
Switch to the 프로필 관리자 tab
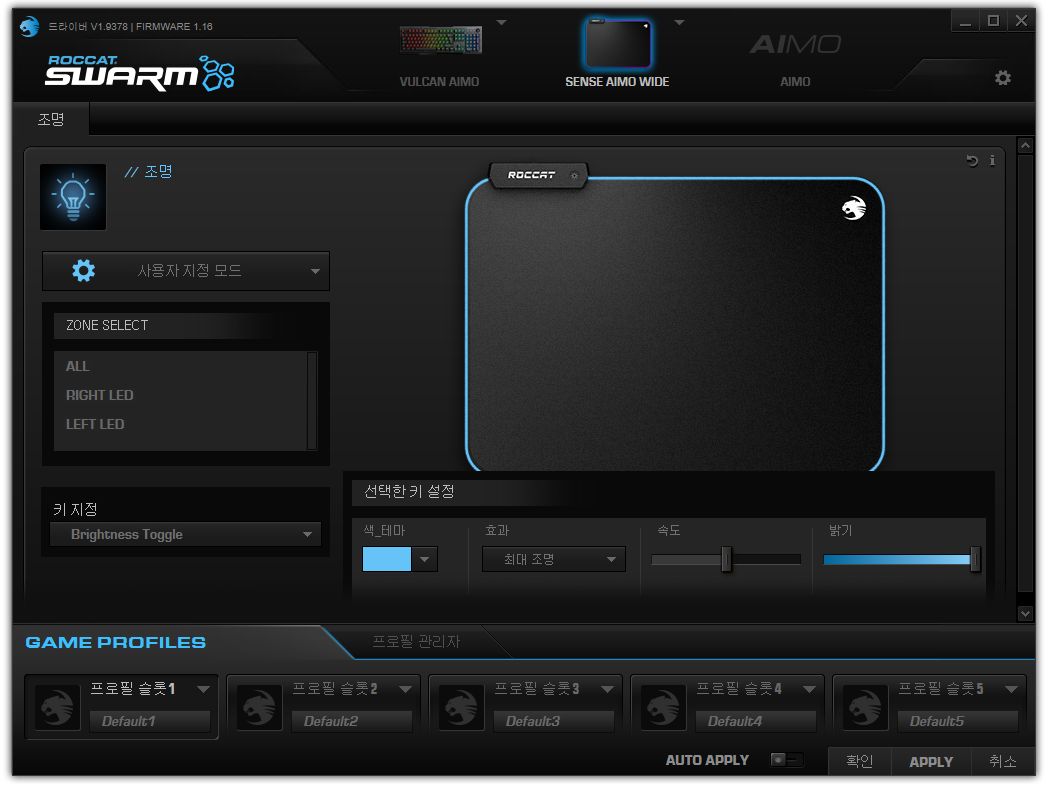(416, 642)
